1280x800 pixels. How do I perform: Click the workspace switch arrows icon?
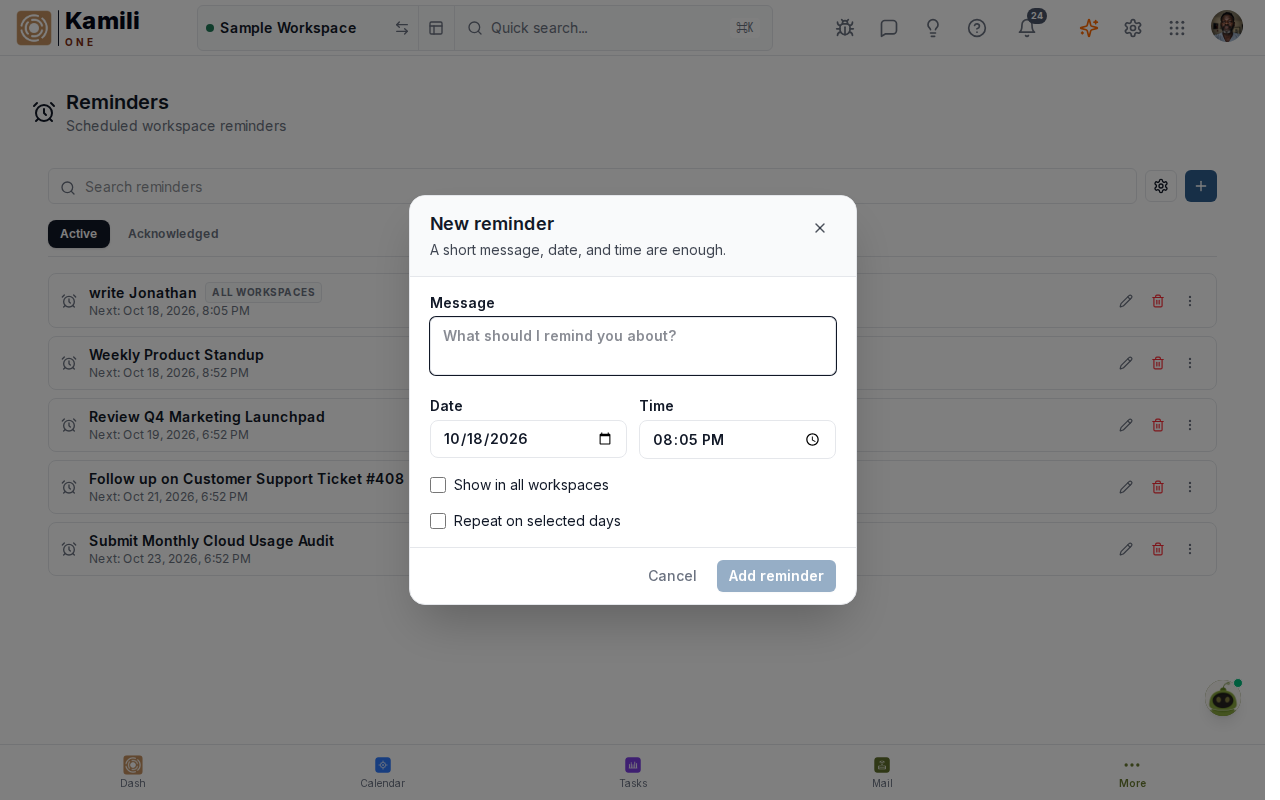tap(402, 28)
